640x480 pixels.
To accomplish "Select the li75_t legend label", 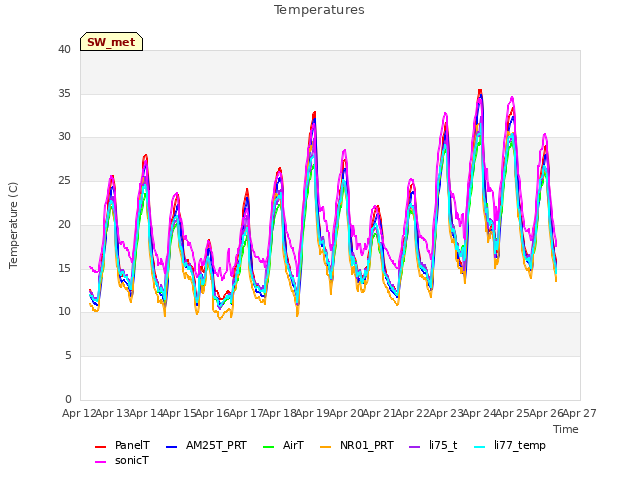I will pyautogui.click(x=443, y=445).
